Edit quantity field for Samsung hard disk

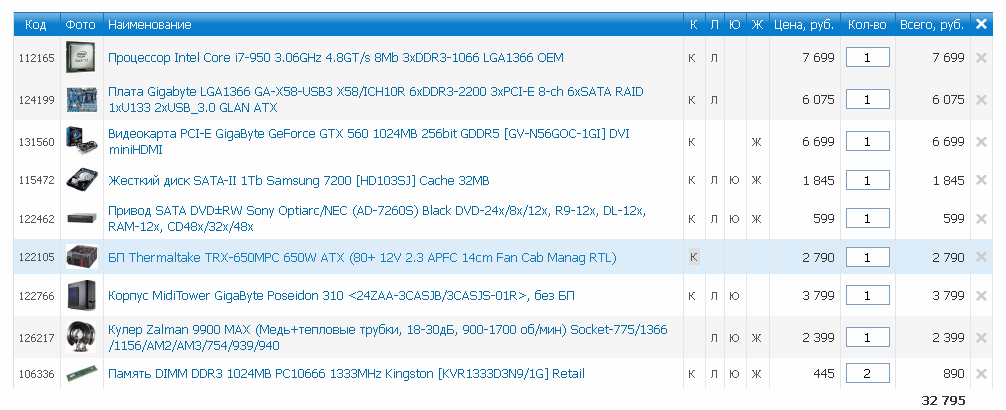click(867, 181)
